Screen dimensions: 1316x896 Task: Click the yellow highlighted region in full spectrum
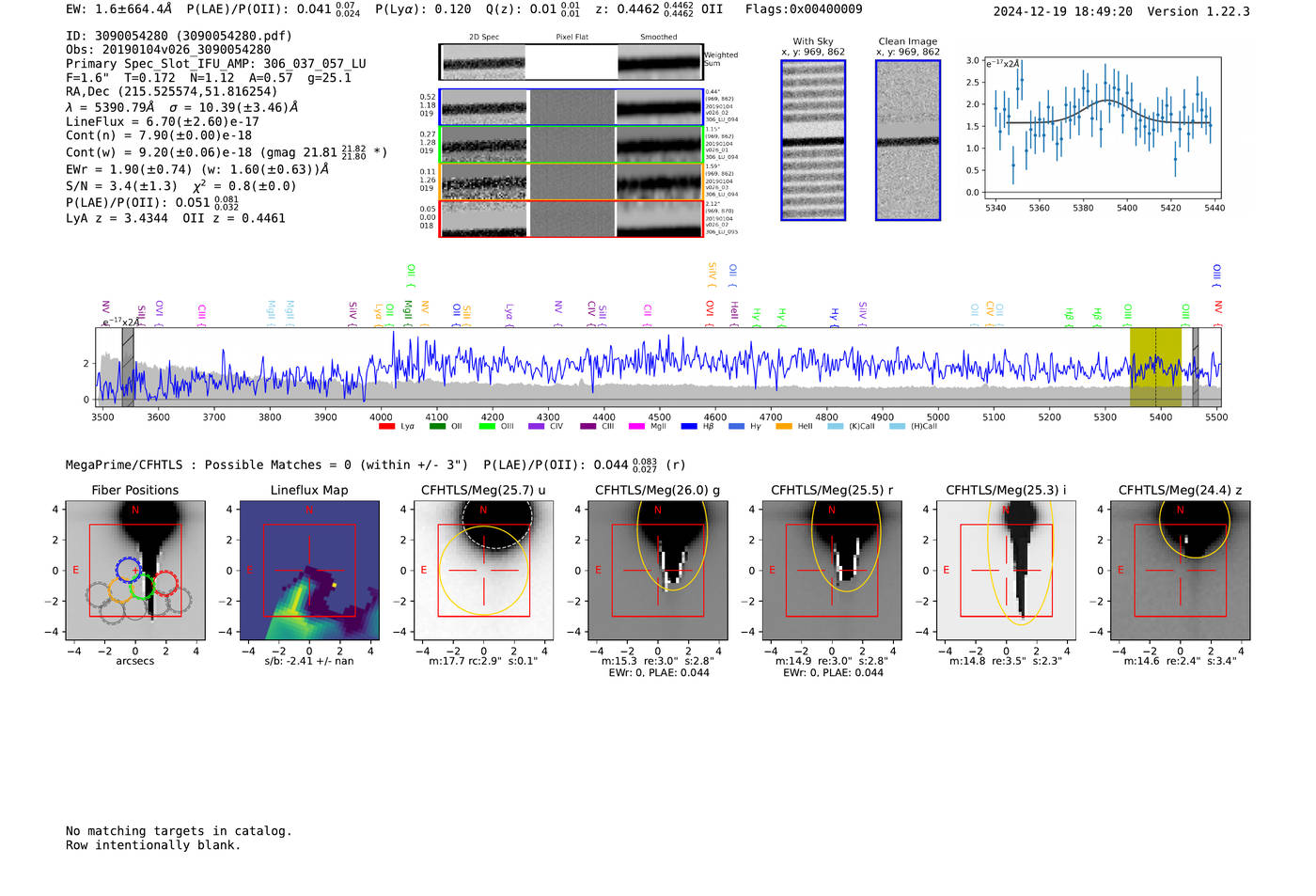pos(1155,367)
